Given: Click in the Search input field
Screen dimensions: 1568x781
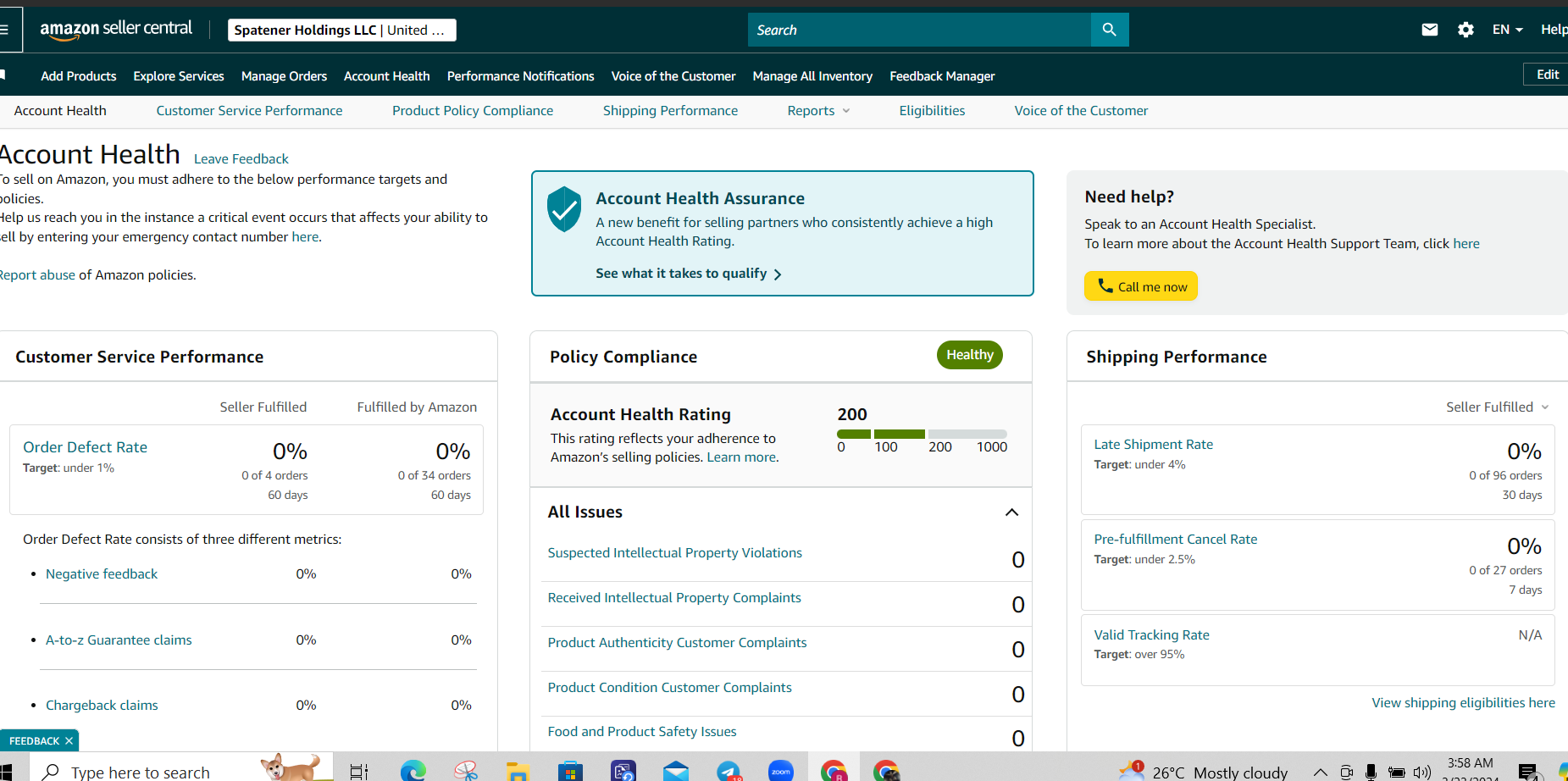Looking at the screenshot, I should pyautogui.click(x=919, y=30).
